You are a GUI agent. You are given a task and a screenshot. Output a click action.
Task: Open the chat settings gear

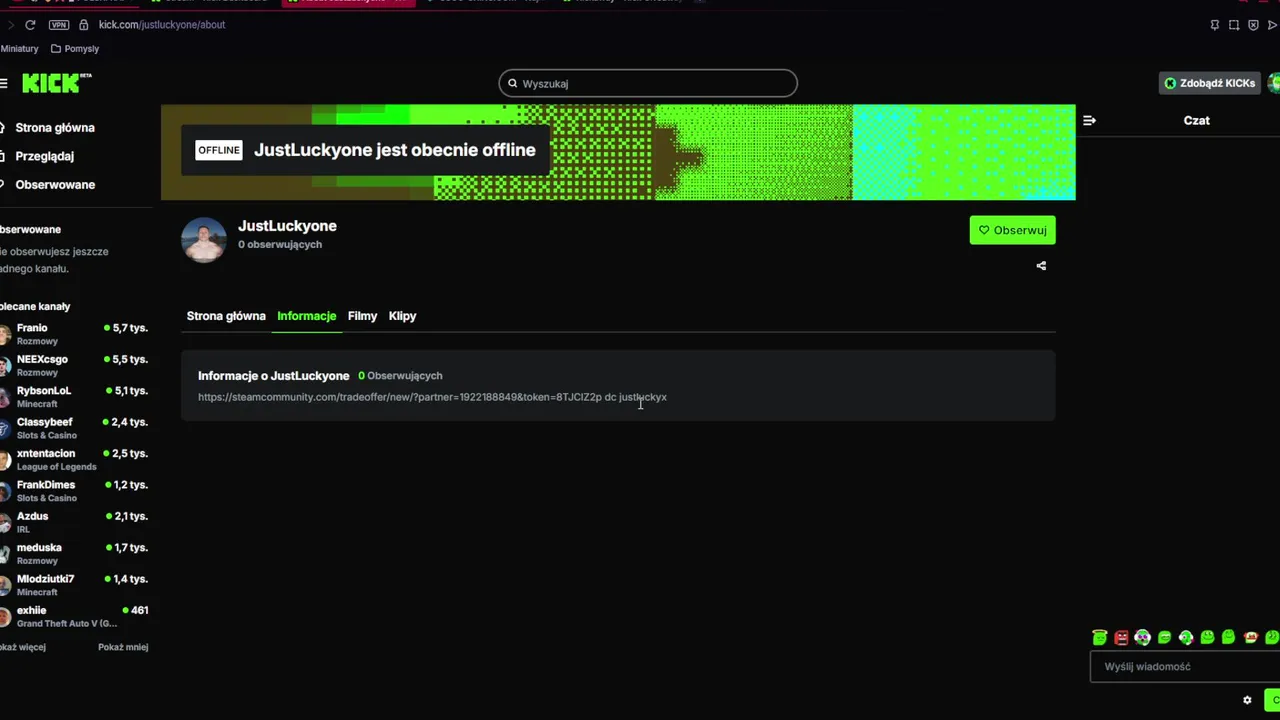point(1247,700)
